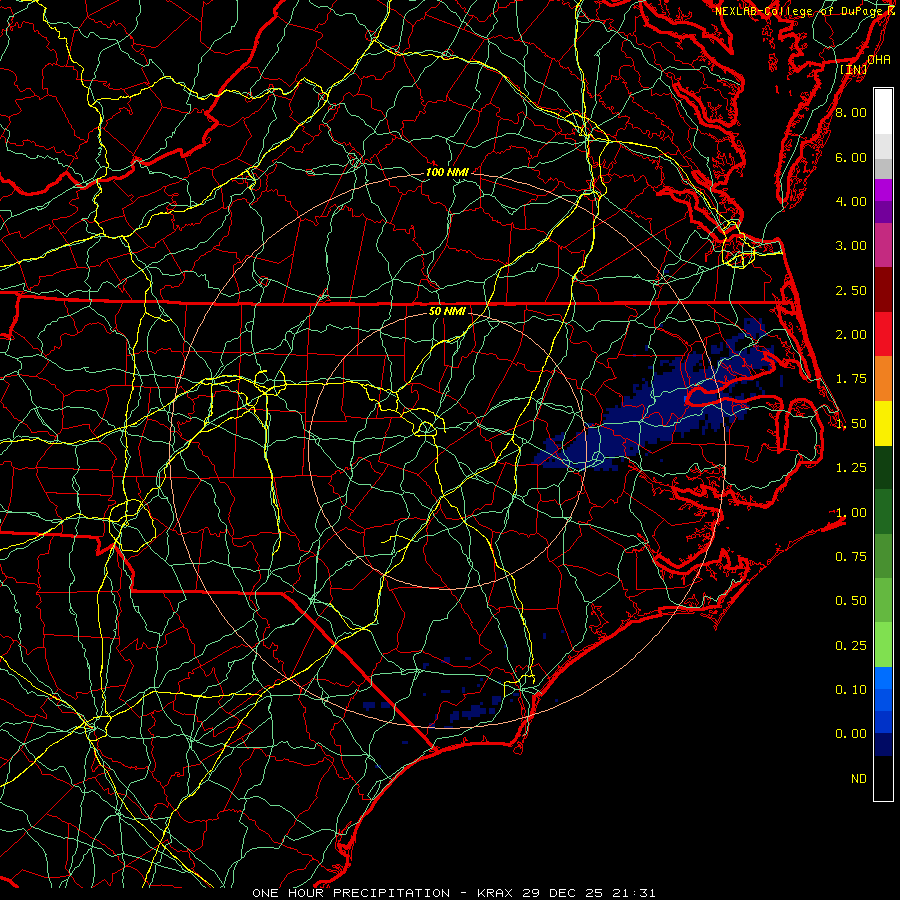Click the darkest green 1.25 legend swatch
The height and width of the screenshot is (900, 900).
[x=883, y=467]
